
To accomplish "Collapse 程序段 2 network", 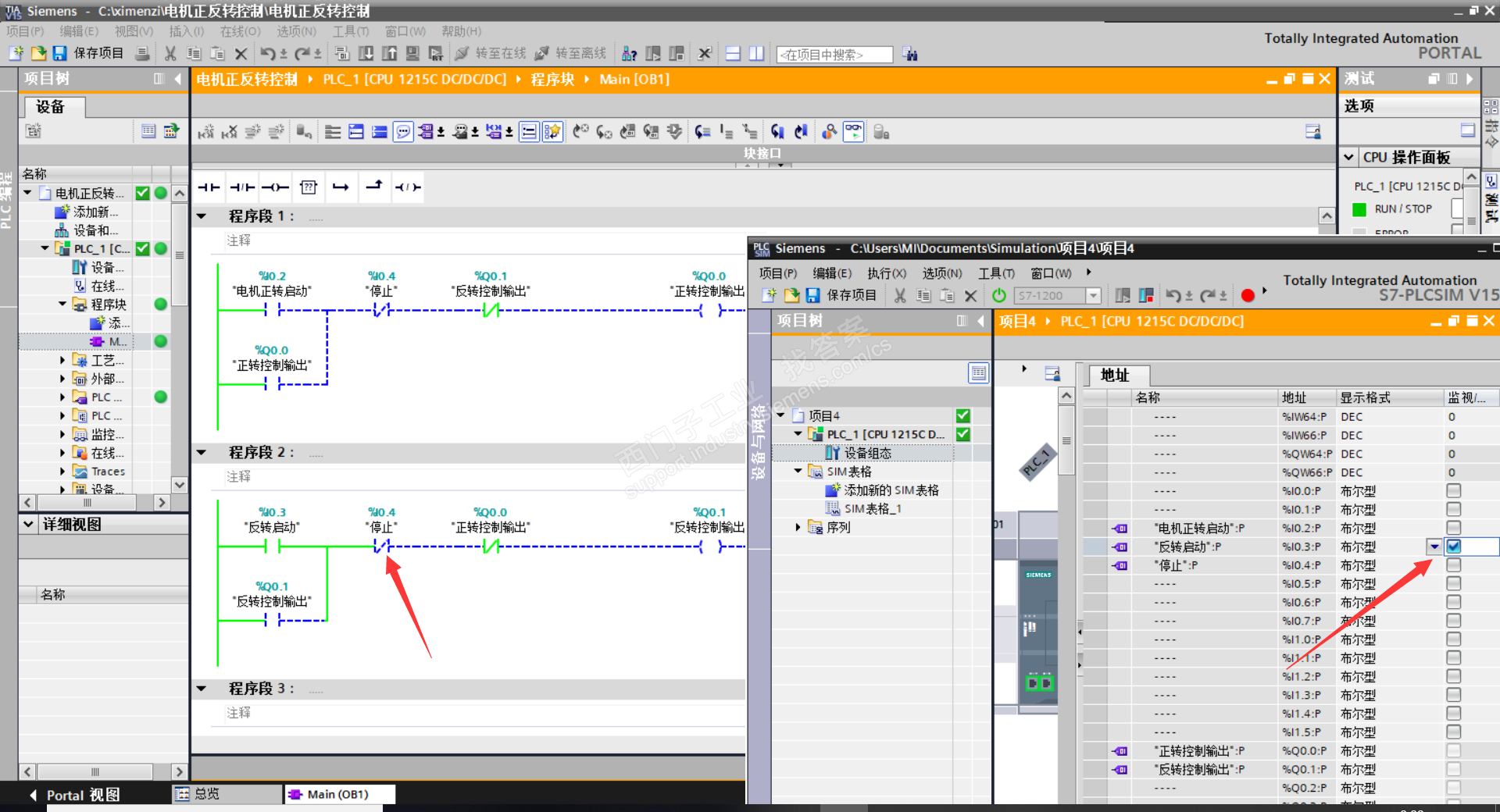I will point(202,452).
